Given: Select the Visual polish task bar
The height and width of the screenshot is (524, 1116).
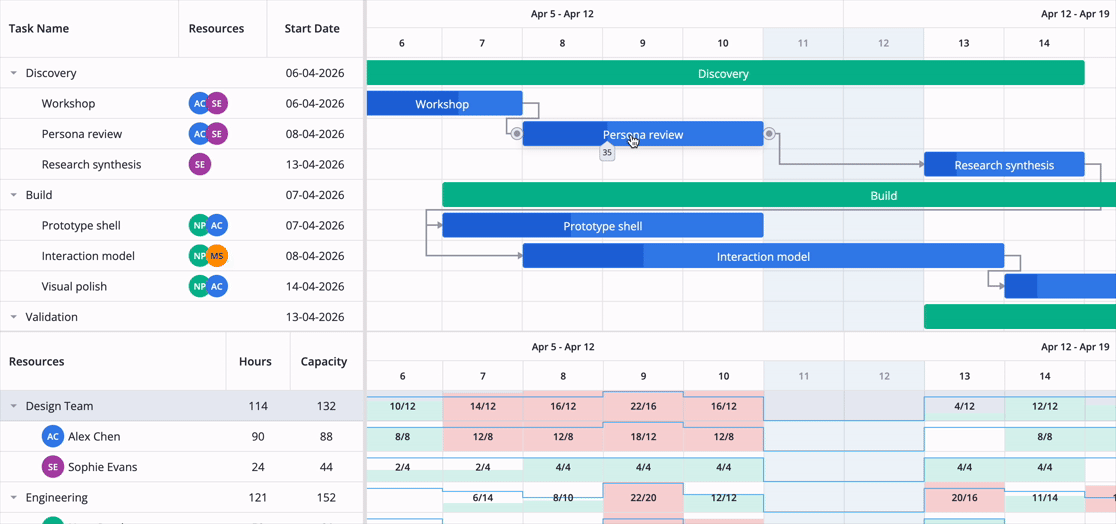Looking at the screenshot, I should 1060,287.
